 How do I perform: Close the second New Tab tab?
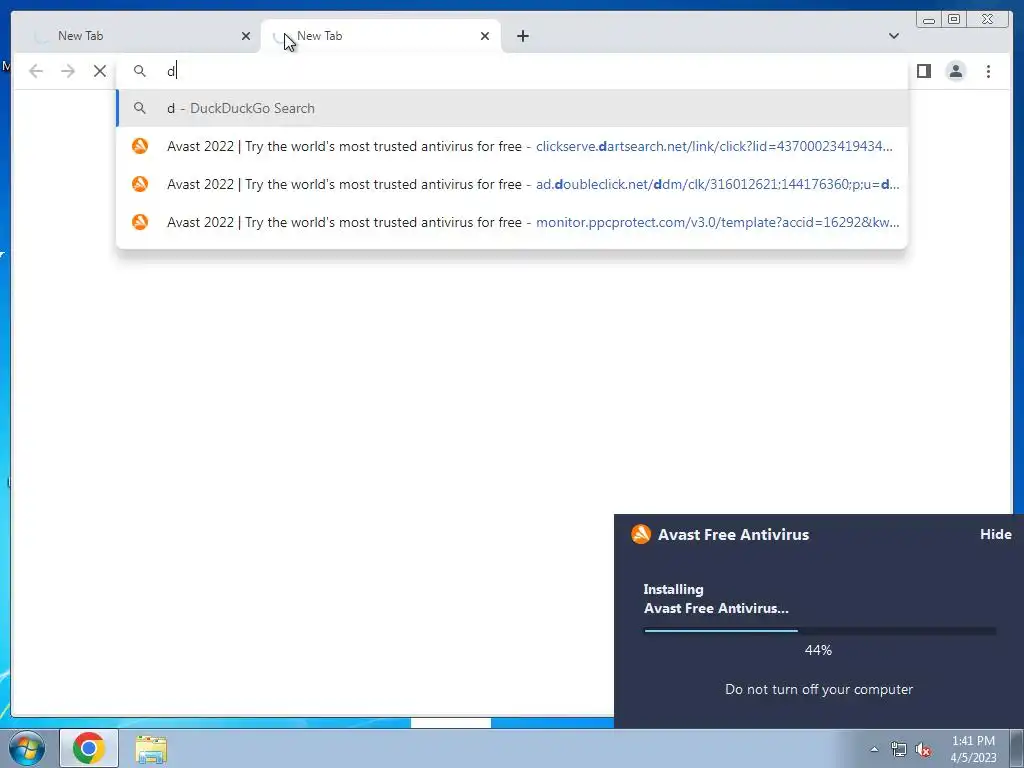(485, 36)
